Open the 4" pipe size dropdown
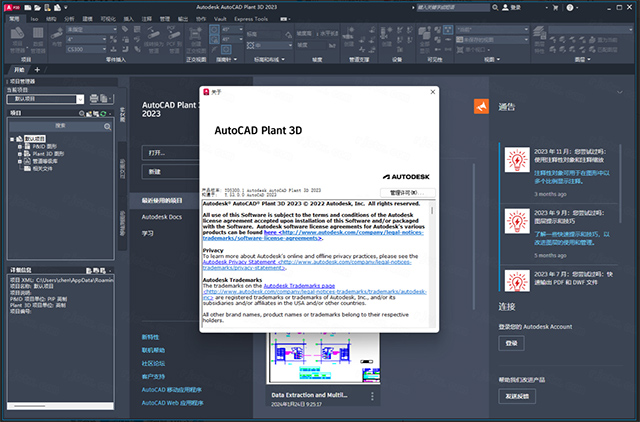Viewport: 640px width, 422px height. point(86,39)
